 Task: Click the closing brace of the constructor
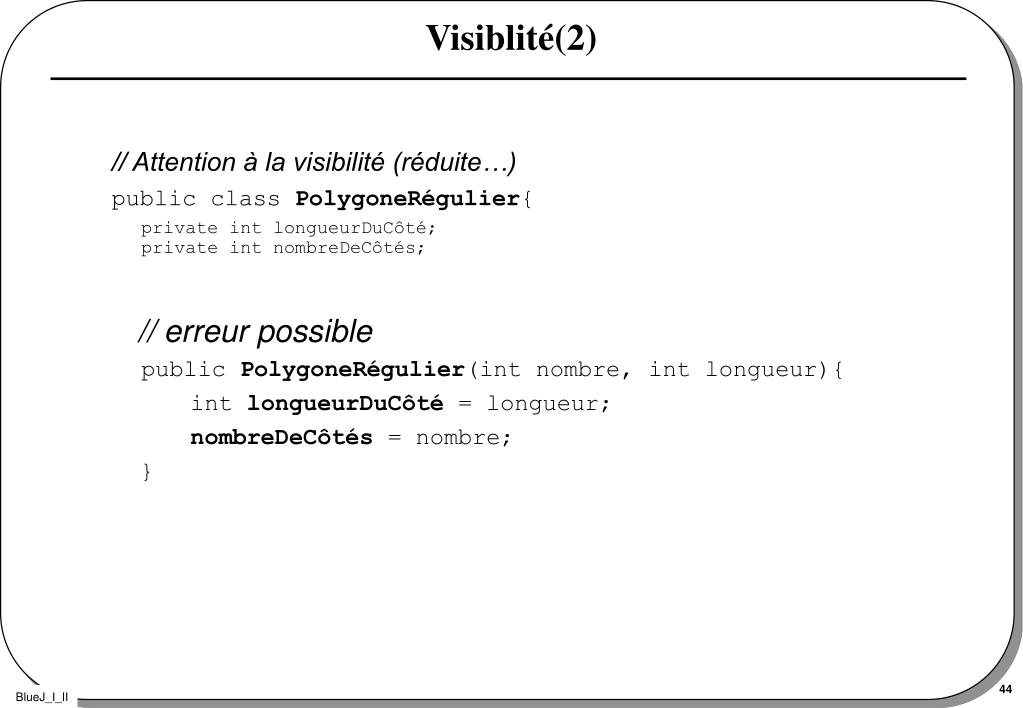[x=147, y=471]
